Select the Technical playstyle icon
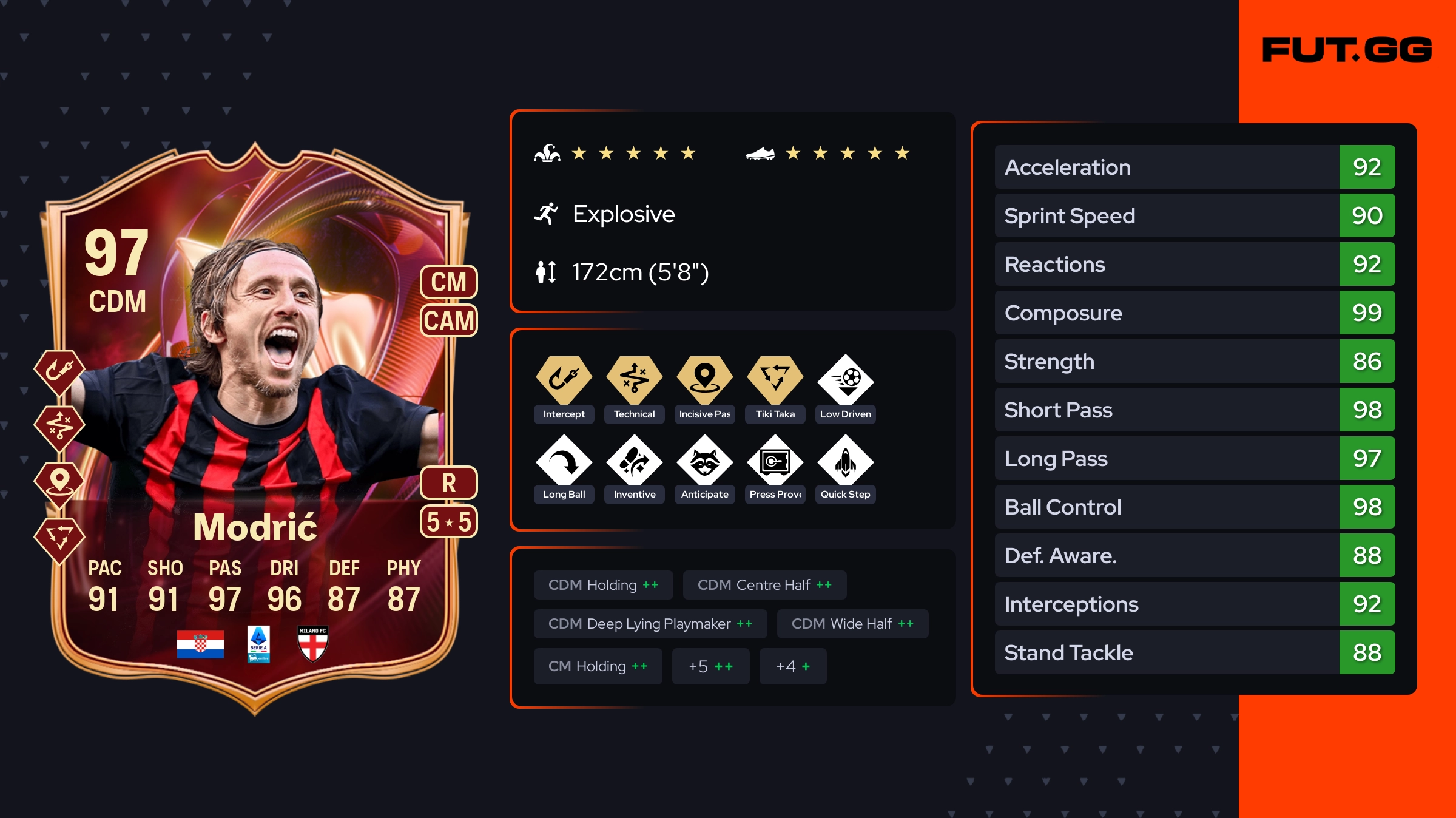 634,380
